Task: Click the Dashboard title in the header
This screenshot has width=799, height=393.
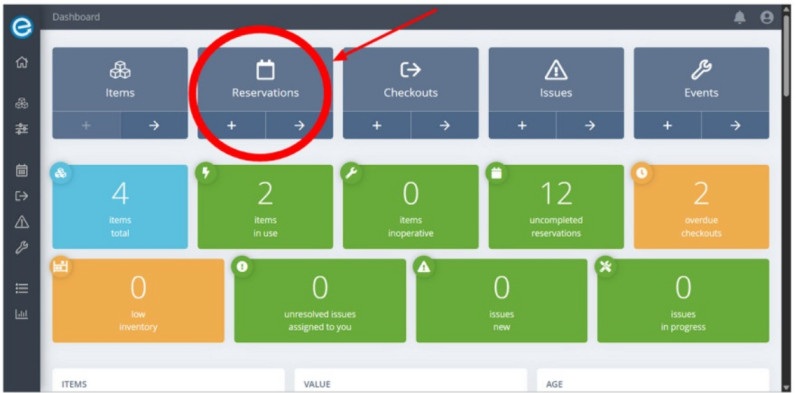Action: [x=76, y=17]
